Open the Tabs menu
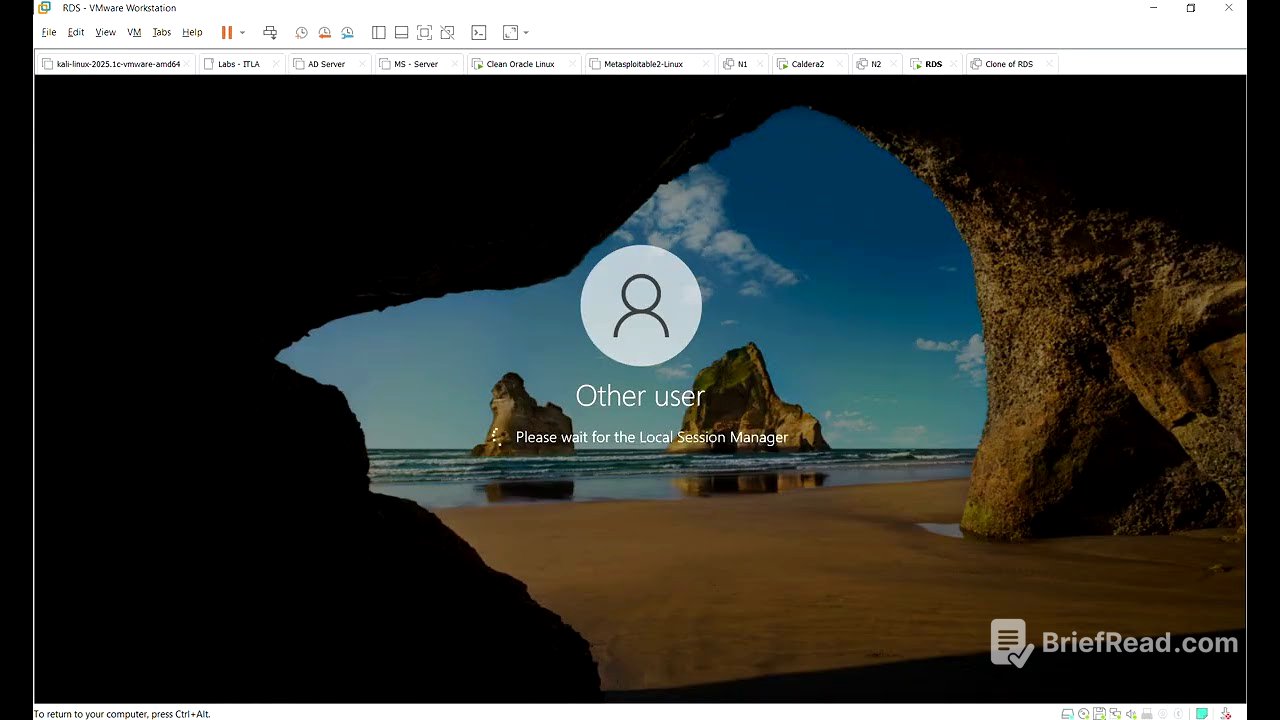 coord(161,32)
